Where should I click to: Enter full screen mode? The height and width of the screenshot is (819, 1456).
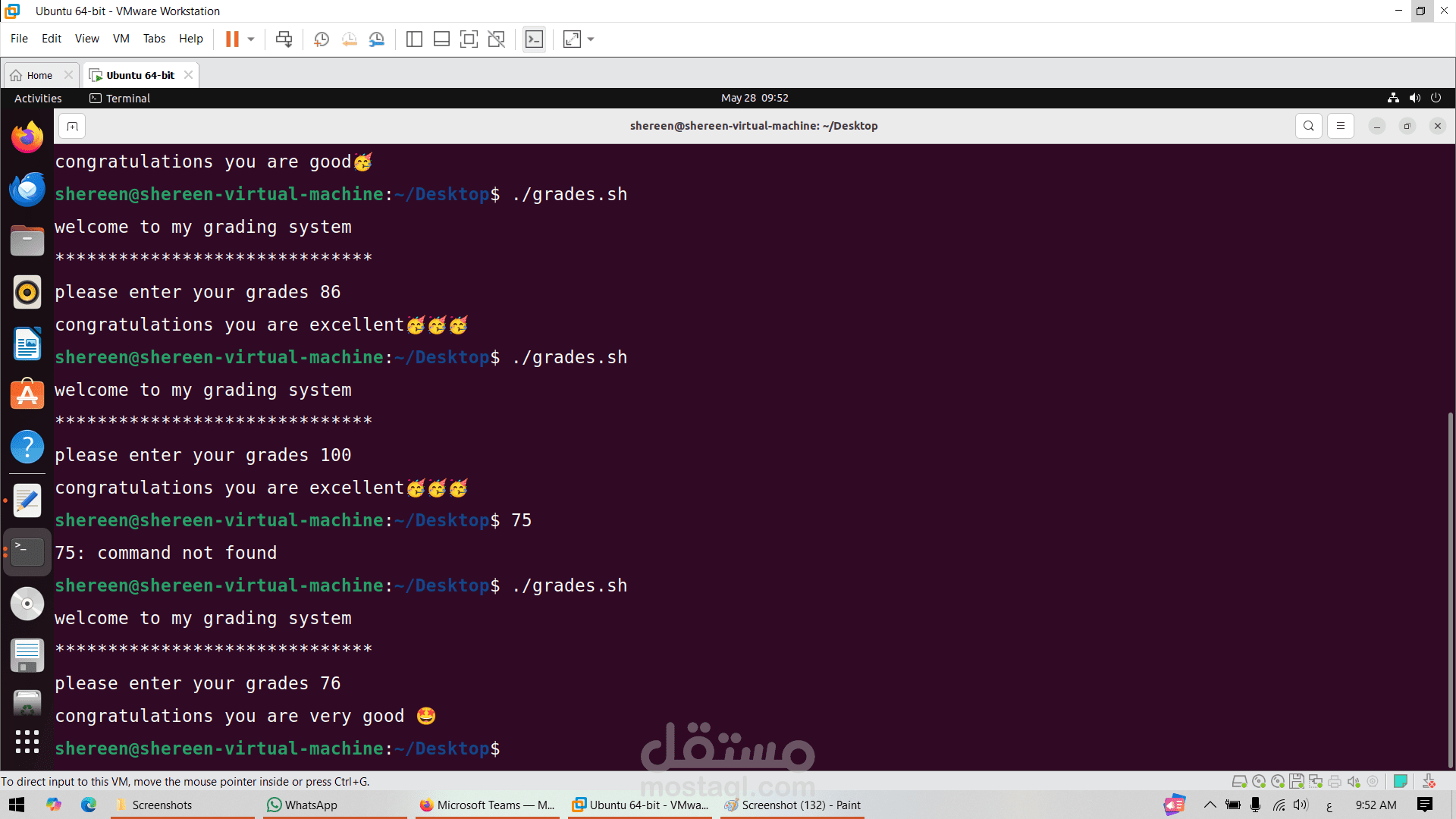click(469, 39)
